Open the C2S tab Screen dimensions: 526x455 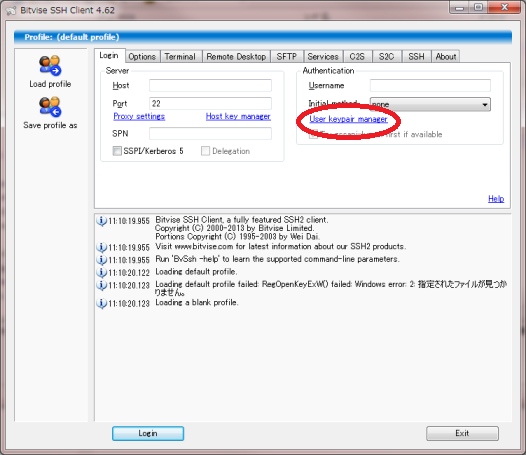[x=357, y=57]
